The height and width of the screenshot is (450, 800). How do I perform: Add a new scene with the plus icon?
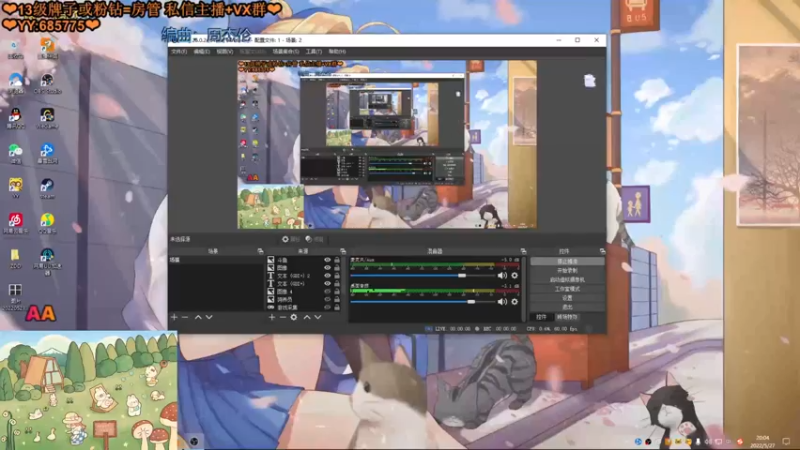tap(174, 317)
